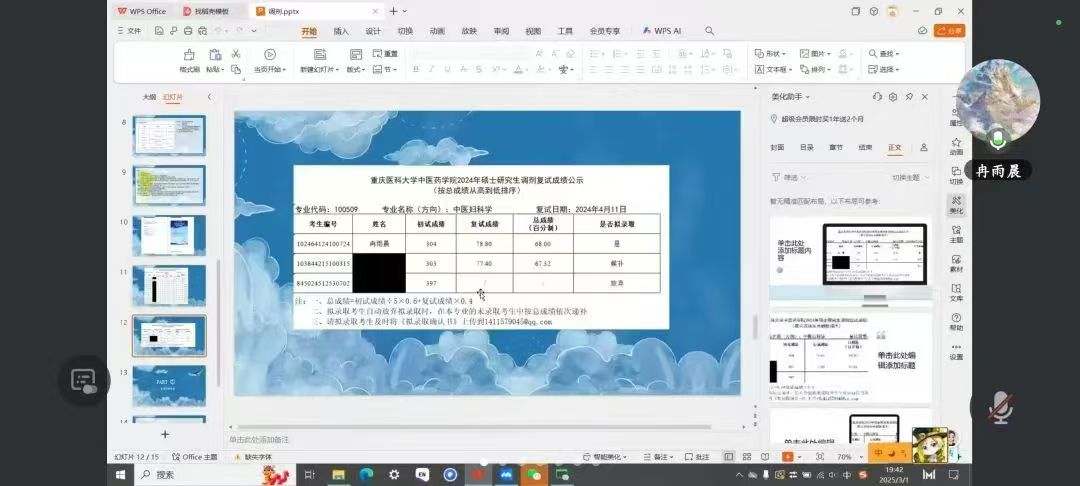Open the 素材 materials sidebar icon
The width and height of the screenshot is (1080, 486).
pos(956,262)
